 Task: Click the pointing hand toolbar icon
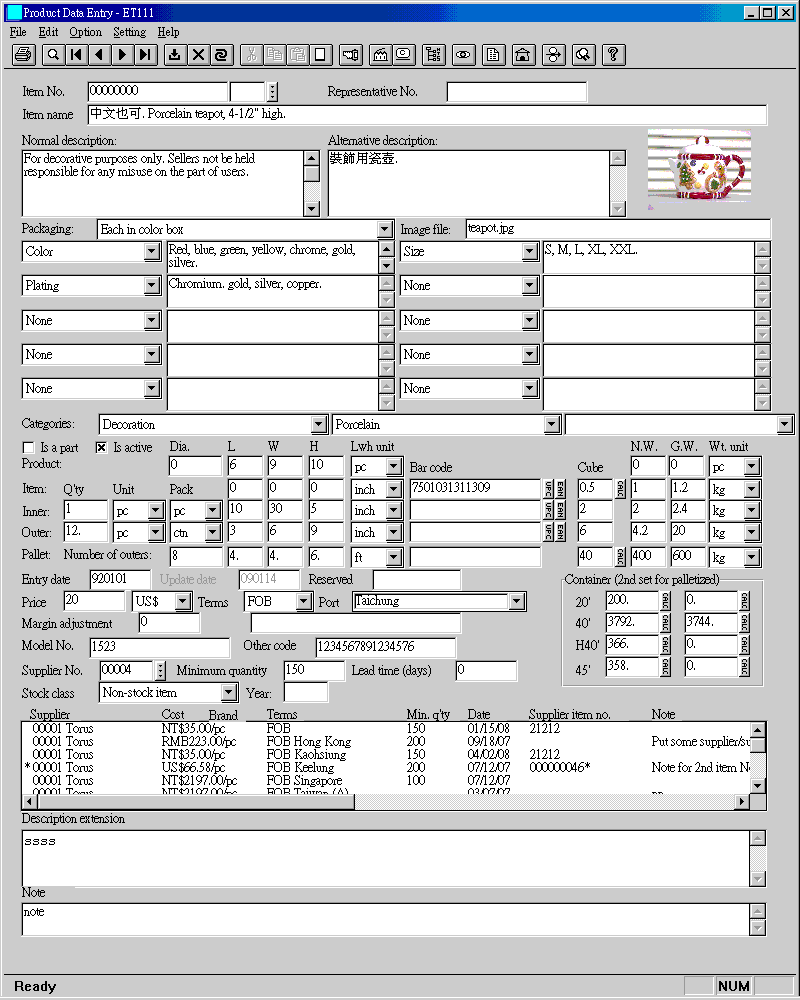tap(350, 55)
